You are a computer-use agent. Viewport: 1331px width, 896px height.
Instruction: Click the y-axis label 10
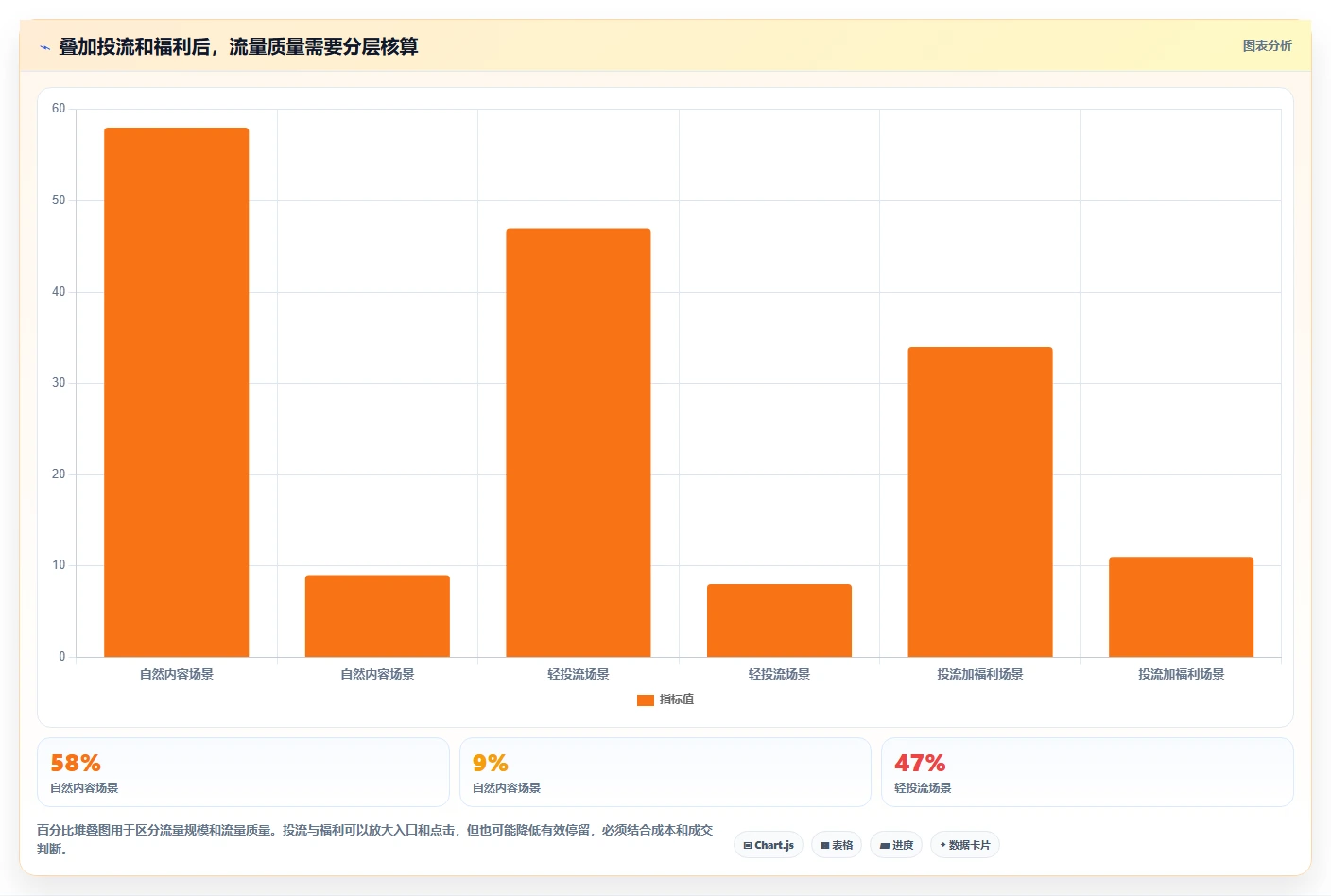coord(59,565)
